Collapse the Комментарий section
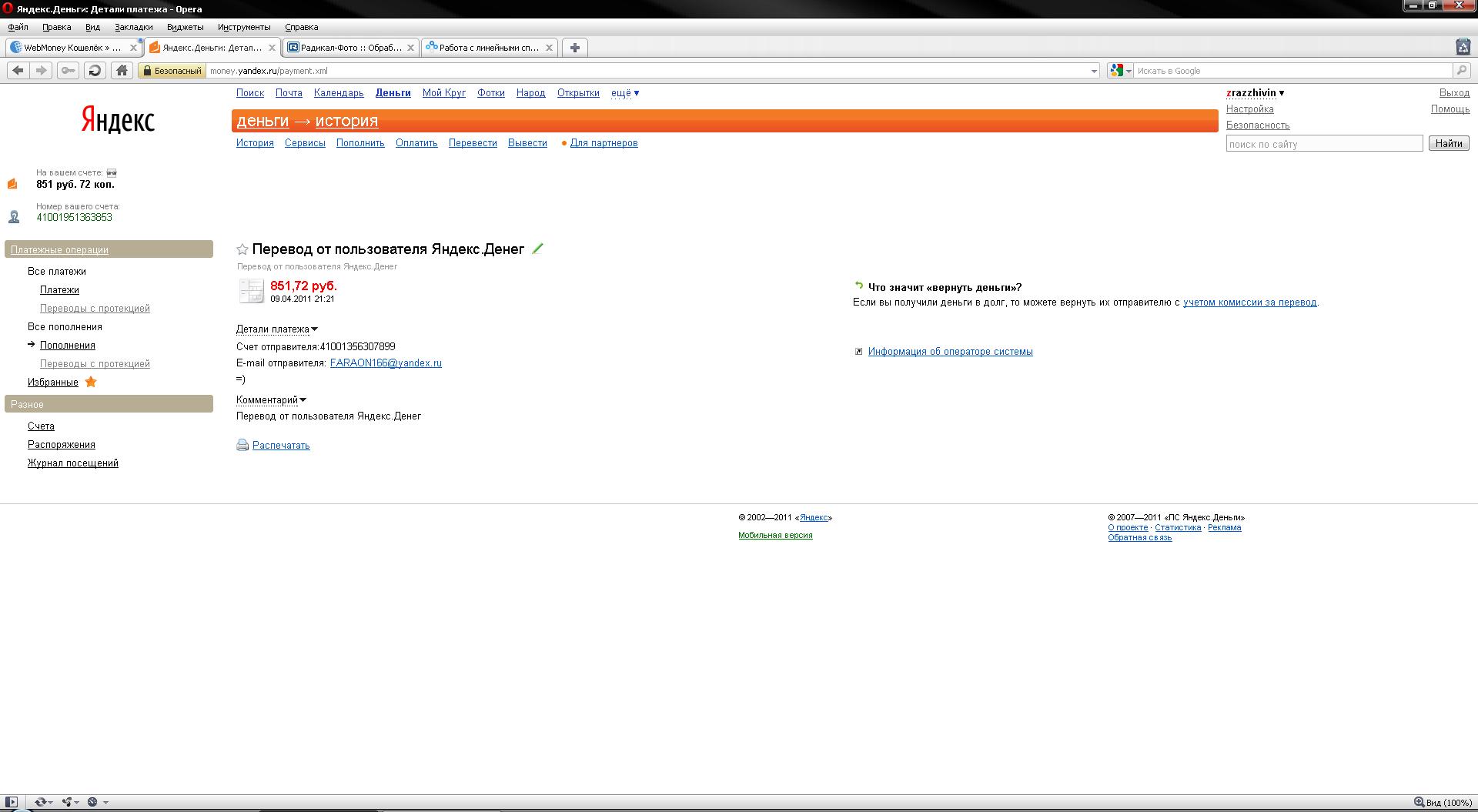This screenshot has height=812, width=1478. (x=272, y=400)
